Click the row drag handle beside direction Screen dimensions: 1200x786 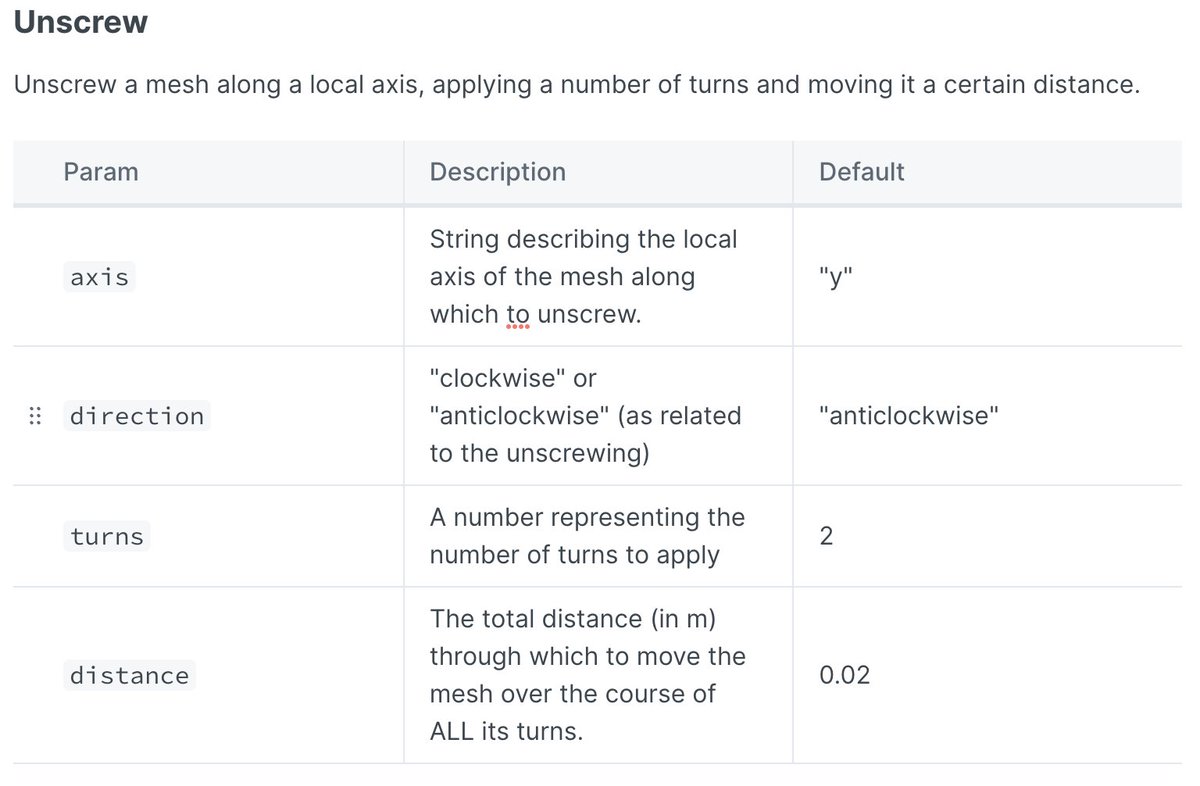(x=34, y=416)
